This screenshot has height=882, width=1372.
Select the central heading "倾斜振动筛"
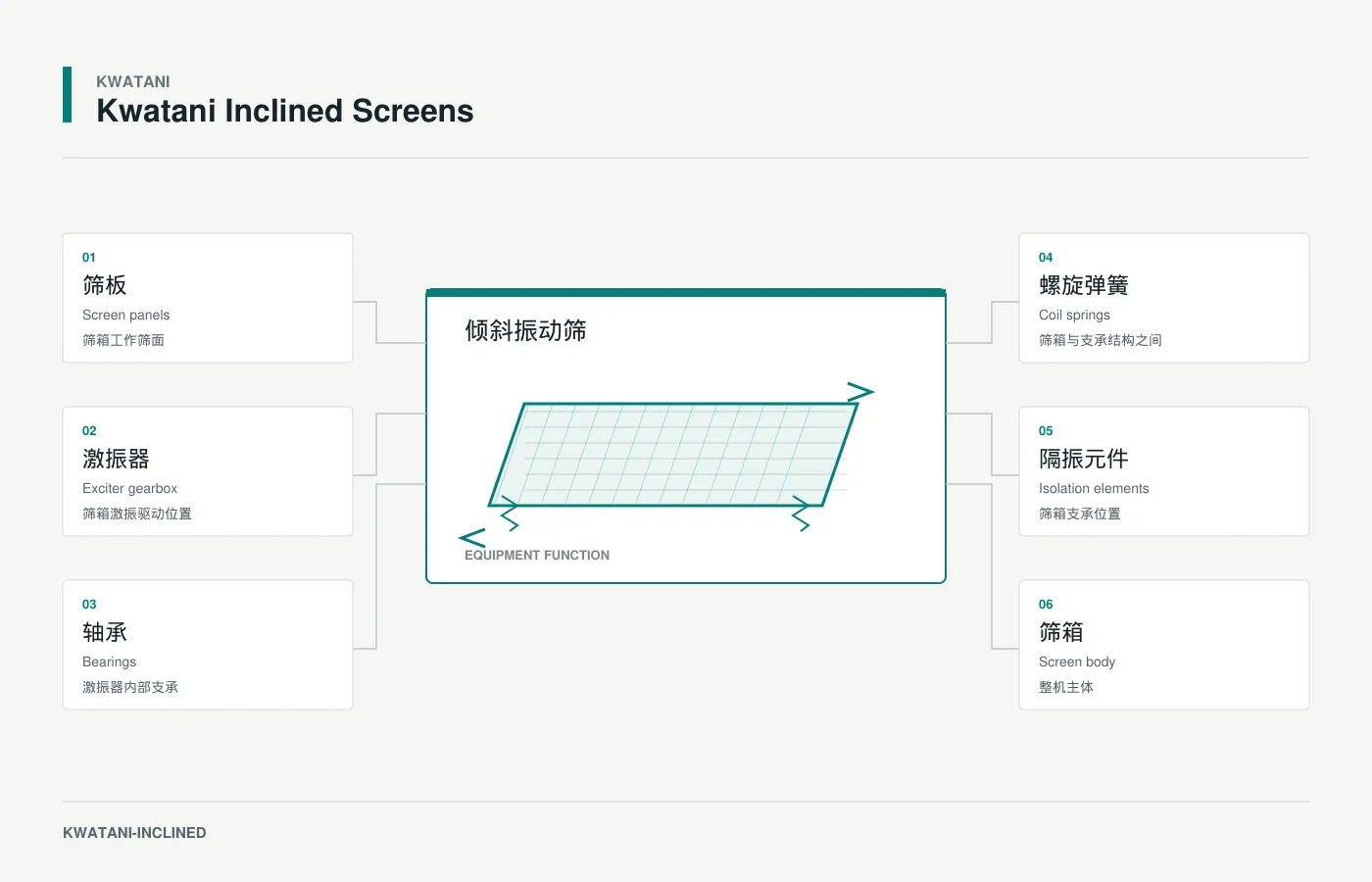(526, 331)
